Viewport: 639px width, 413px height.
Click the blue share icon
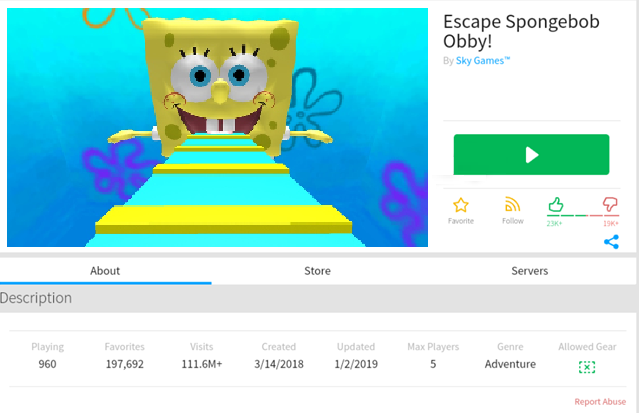611,242
